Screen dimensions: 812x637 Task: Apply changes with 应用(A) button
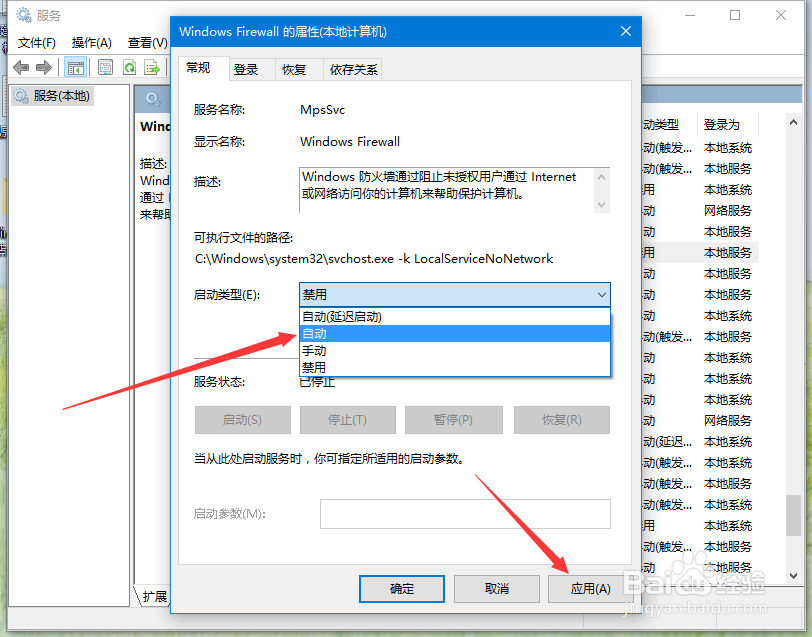(x=590, y=589)
